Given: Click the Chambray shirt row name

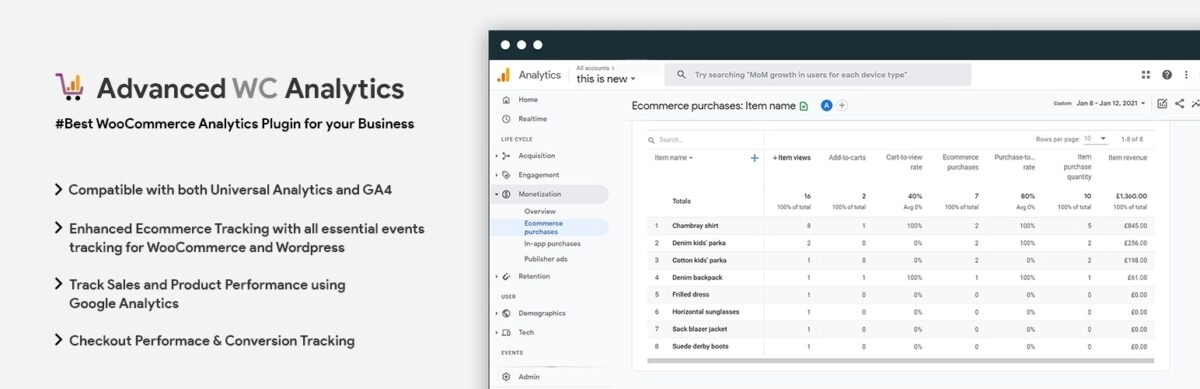Looking at the screenshot, I should point(694,226).
